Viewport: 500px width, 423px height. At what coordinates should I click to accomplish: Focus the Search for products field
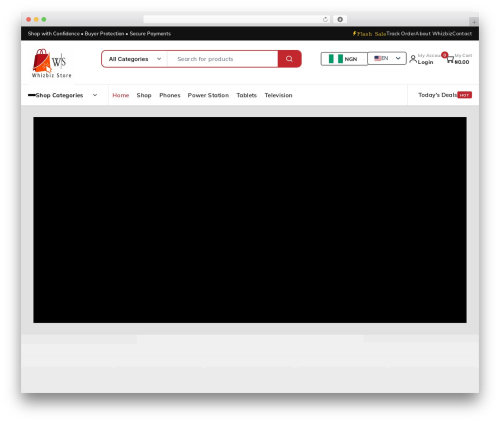[223, 59]
